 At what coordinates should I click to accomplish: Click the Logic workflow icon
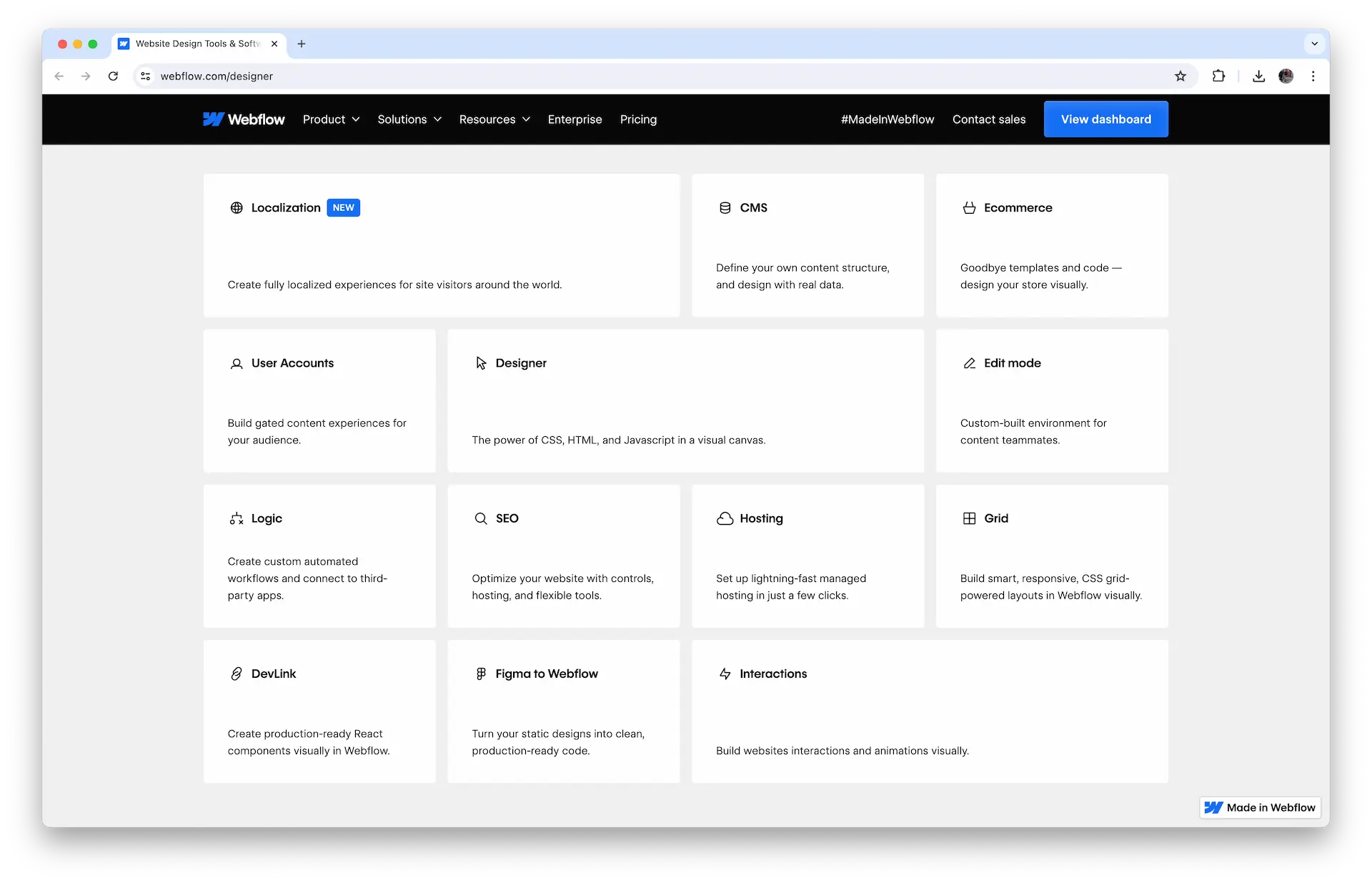(237, 518)
